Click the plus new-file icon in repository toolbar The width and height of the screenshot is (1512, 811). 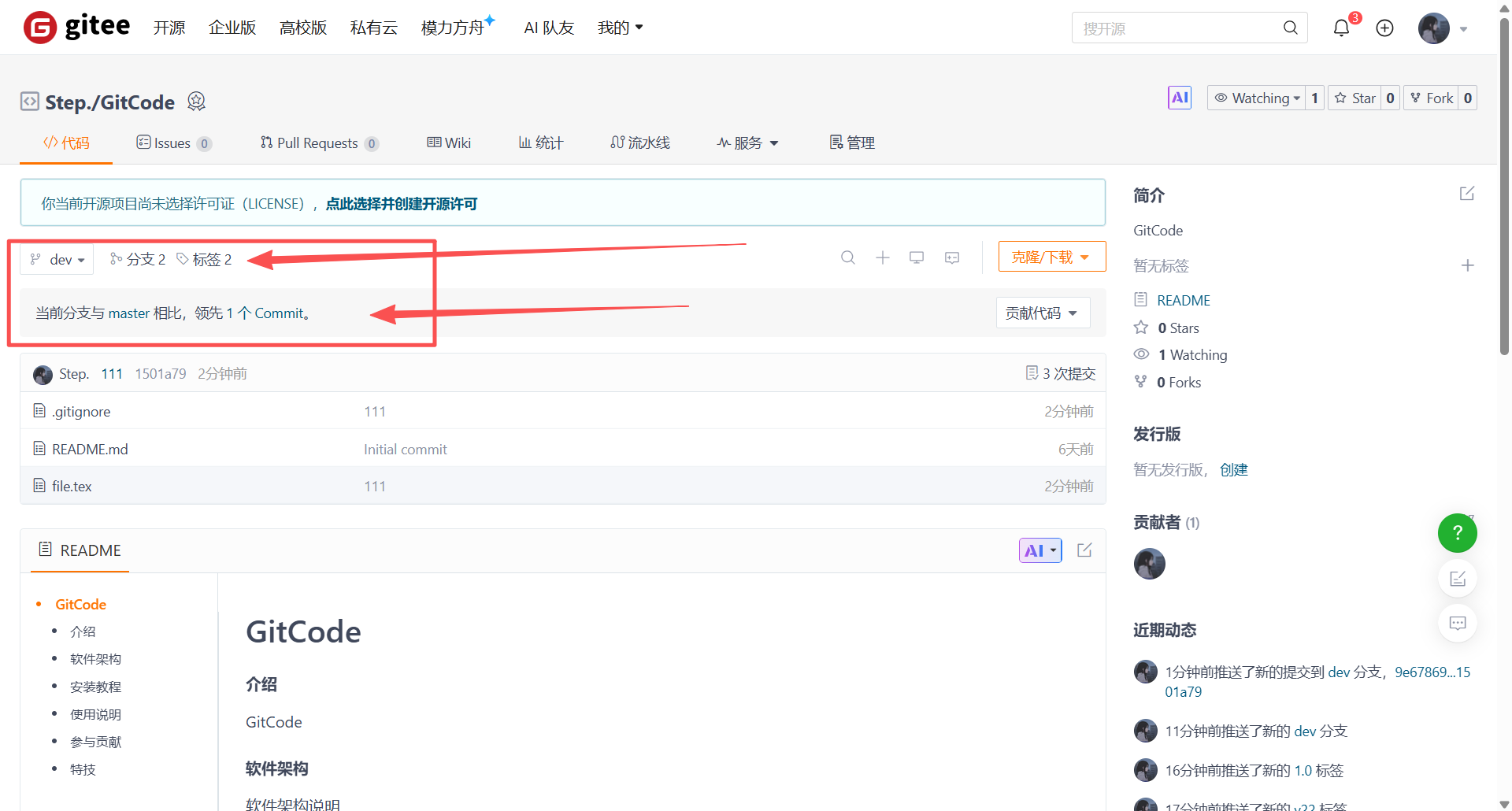point(883,257)
